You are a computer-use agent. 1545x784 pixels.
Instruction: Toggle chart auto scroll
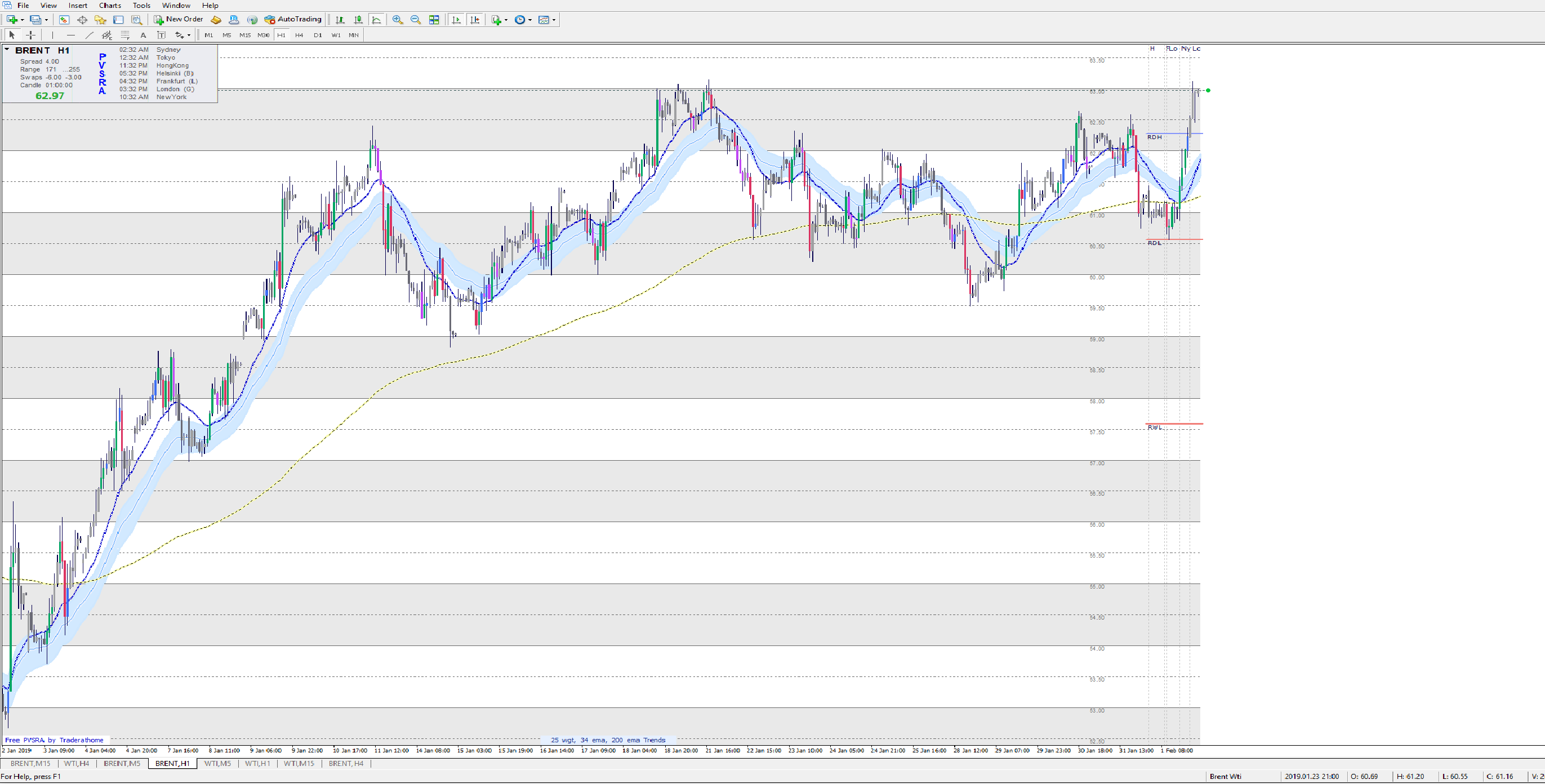point(456,20)
